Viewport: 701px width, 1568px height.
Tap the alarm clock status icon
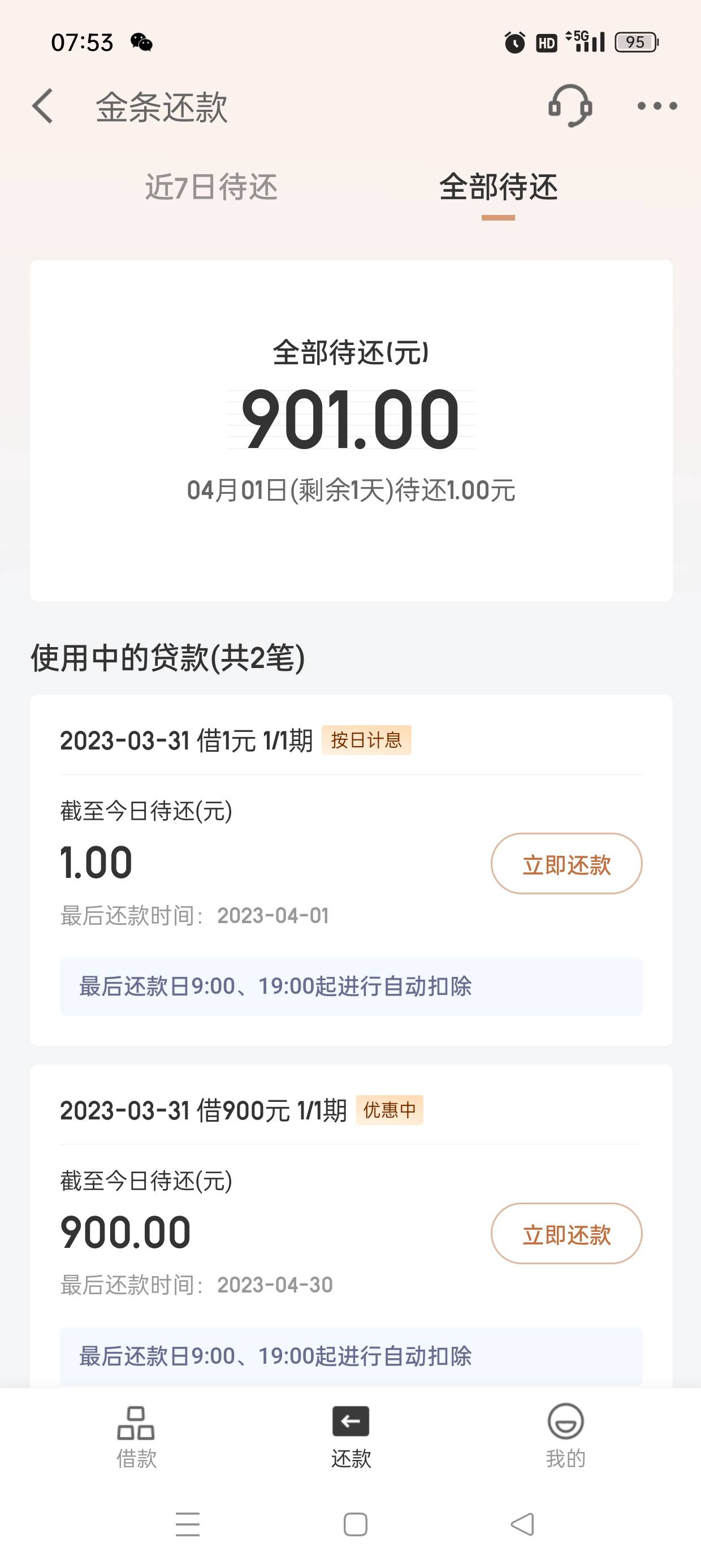pyautogui.click(x=514, y=42)
